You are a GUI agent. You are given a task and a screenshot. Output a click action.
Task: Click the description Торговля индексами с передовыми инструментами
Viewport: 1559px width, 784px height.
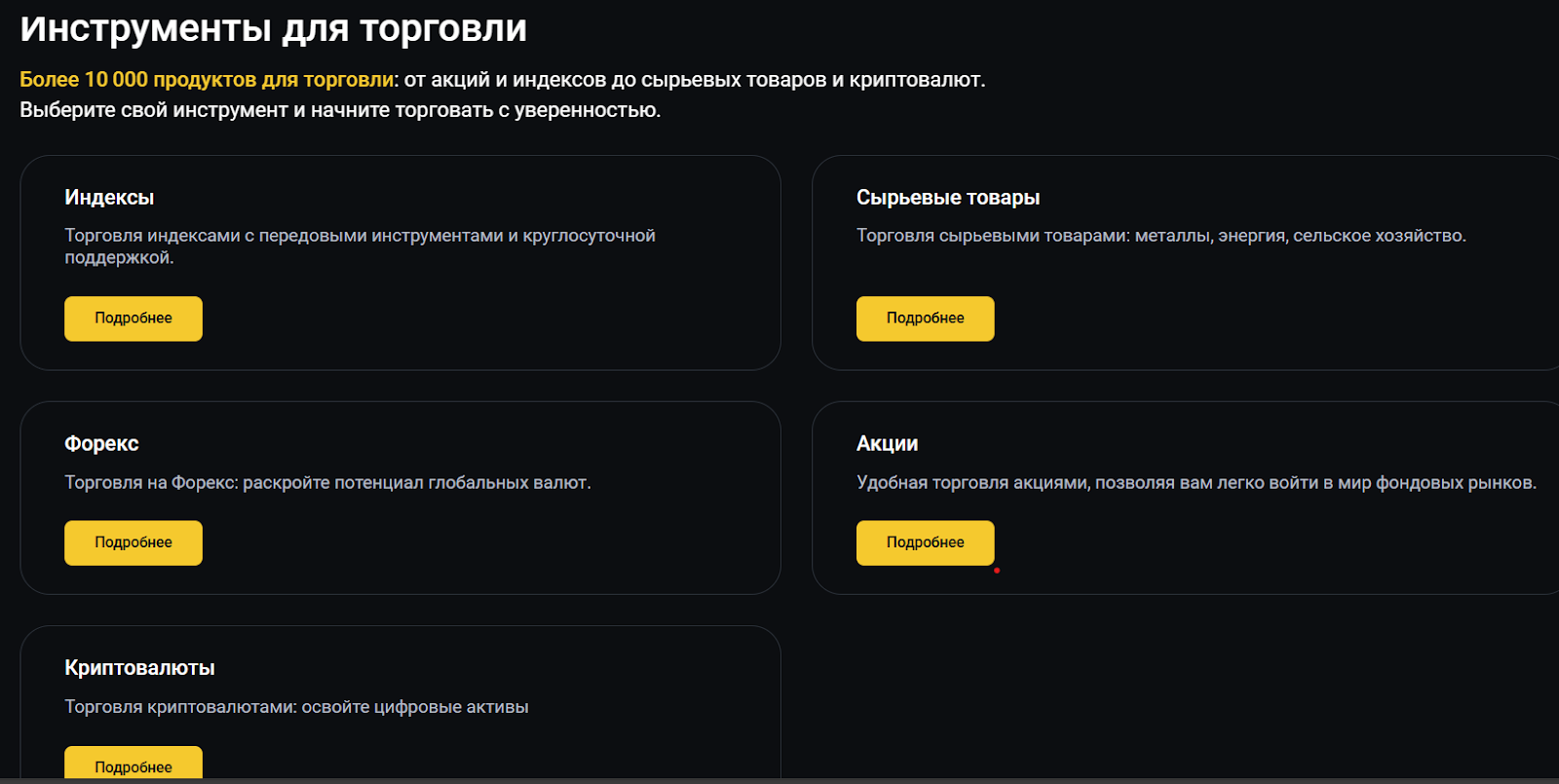tap(360, 246)
